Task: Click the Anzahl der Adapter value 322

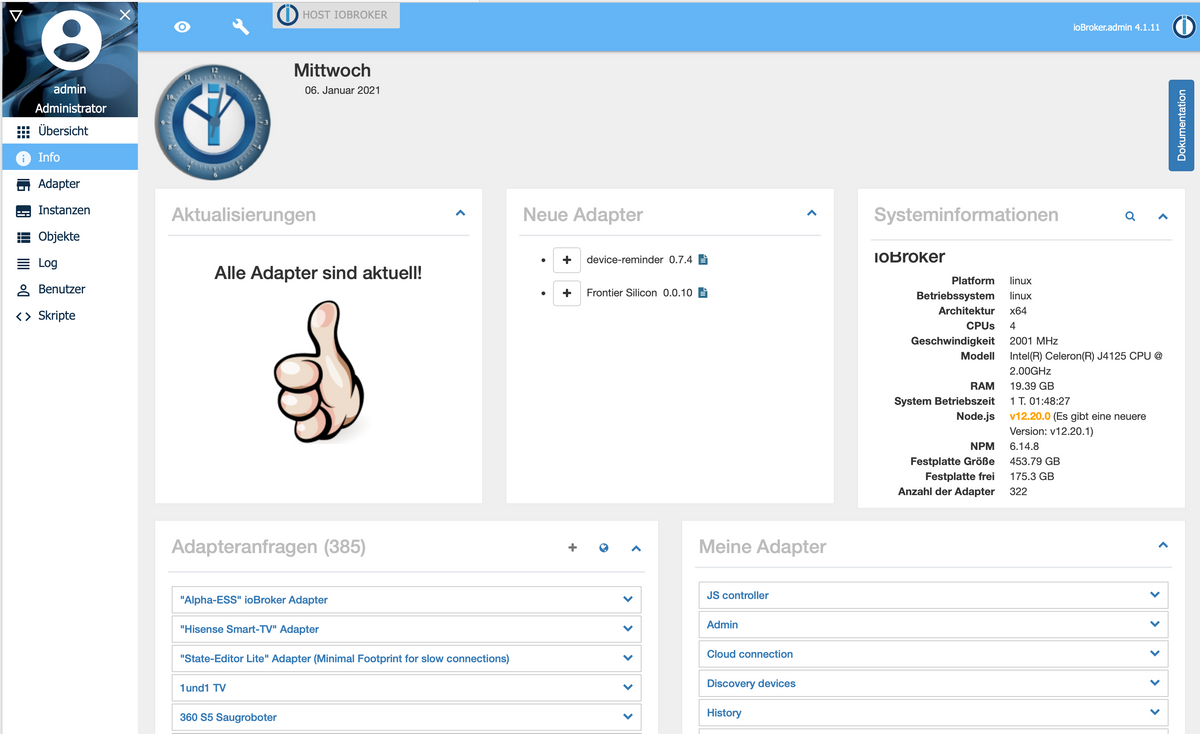Action: click(1018, 492)
